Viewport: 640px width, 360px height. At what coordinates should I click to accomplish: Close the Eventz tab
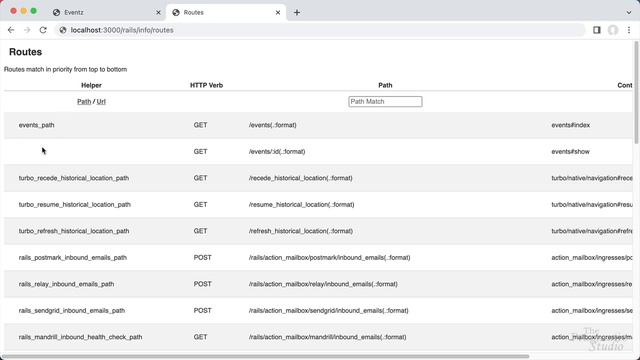(x=158, y=13)
